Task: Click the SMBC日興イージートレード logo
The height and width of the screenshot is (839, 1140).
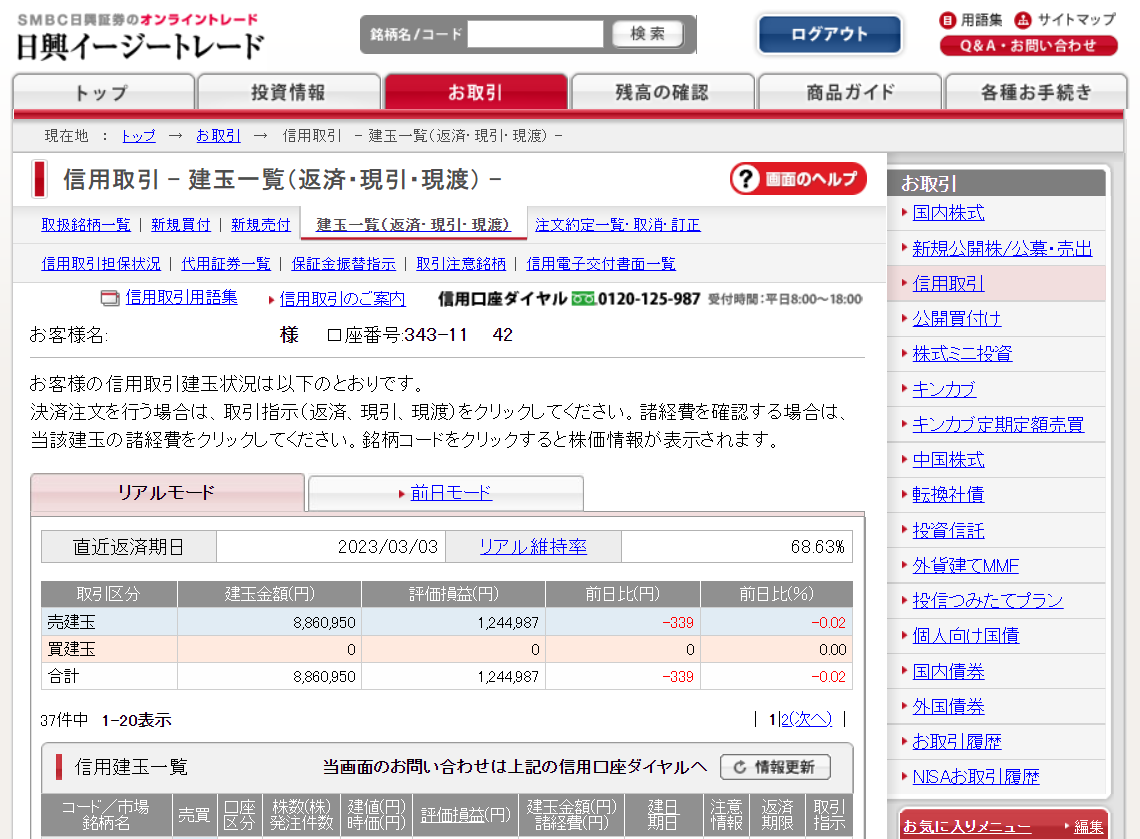Action: pyautogui.click(x=140, y=37)
